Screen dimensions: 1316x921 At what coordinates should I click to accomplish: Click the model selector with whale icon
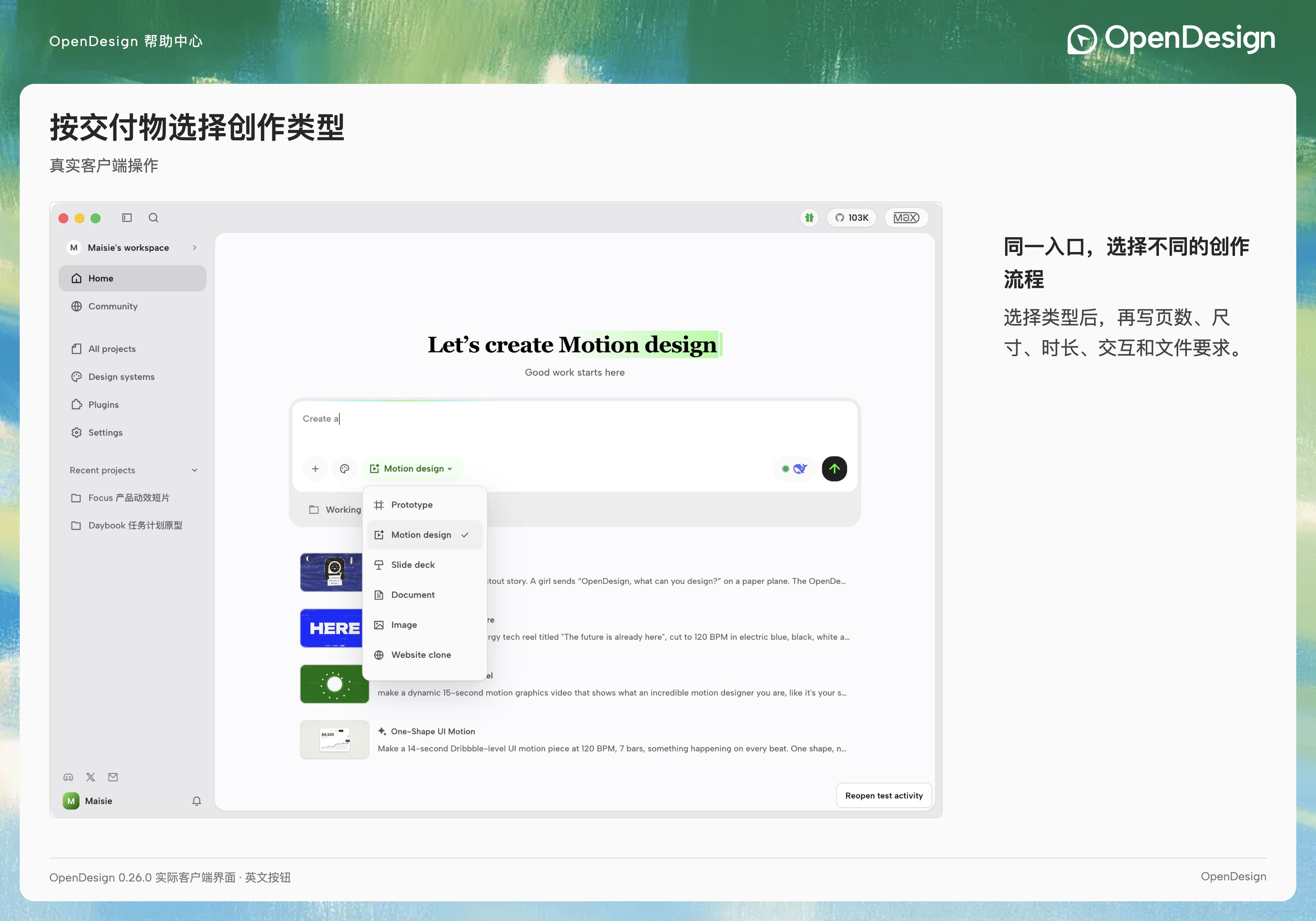(x=795, y=469)
